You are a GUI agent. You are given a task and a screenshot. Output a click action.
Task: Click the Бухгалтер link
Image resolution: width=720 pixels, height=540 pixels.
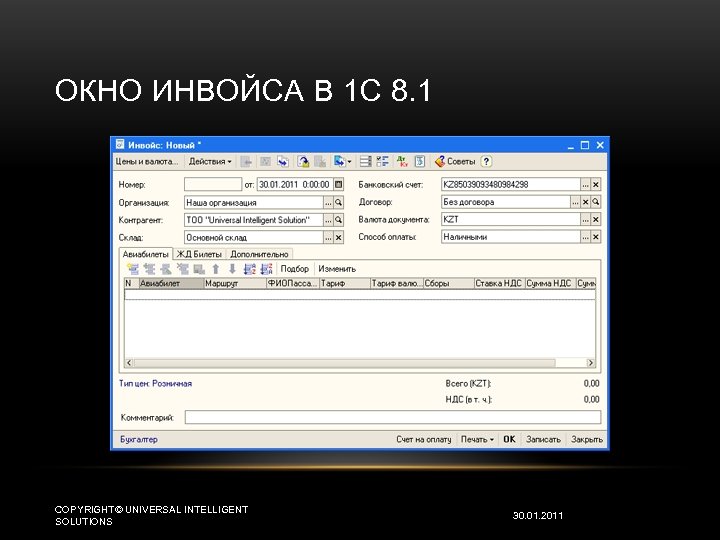pyautogui.click(x=139, y=439)
